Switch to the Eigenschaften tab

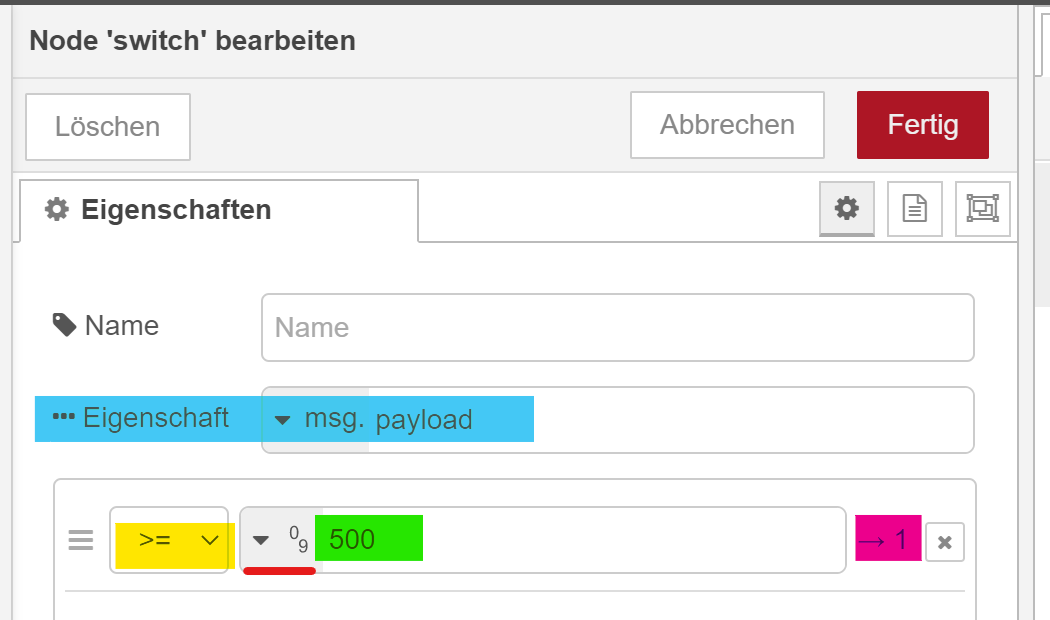point(219,210)
